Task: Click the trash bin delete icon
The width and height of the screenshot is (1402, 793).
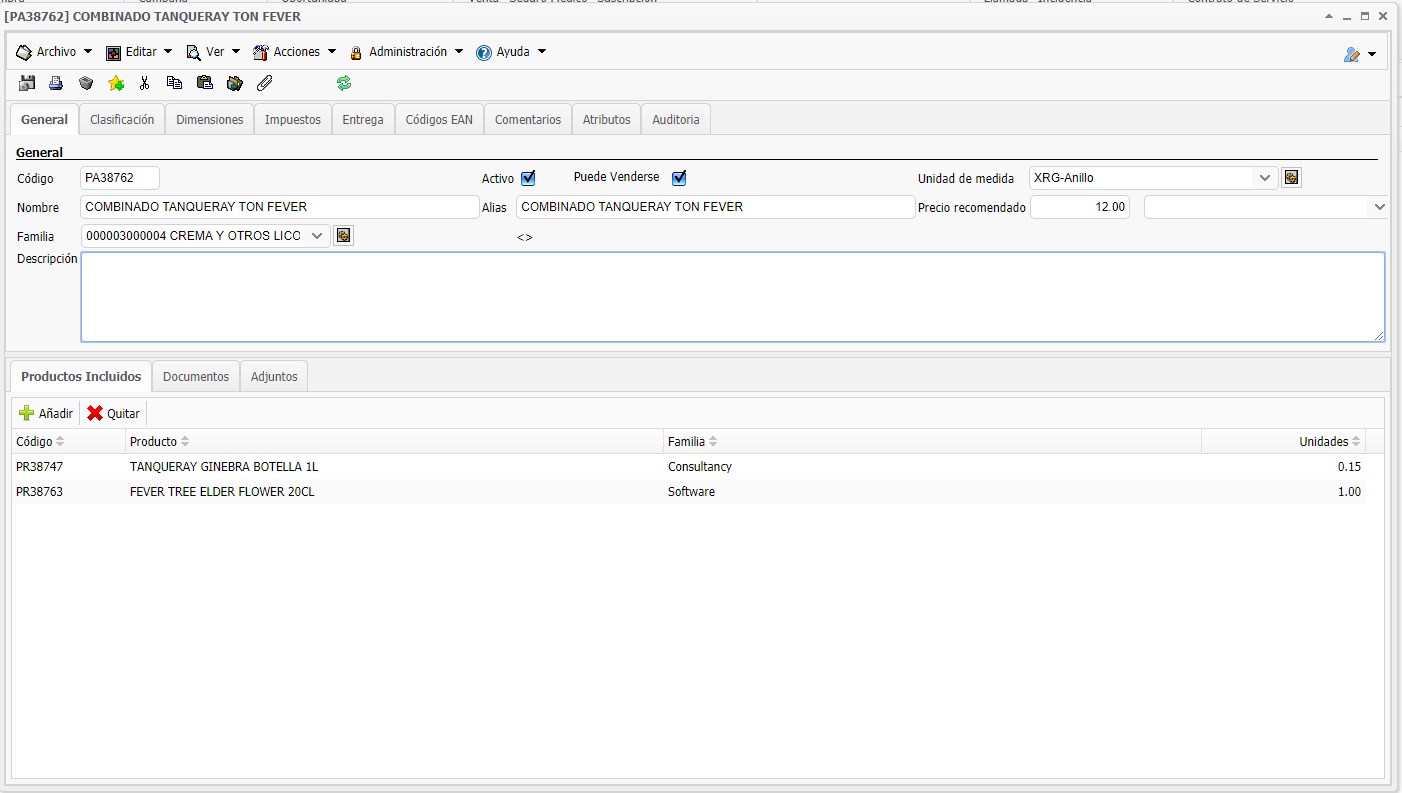Action: [x=86, y=83]
